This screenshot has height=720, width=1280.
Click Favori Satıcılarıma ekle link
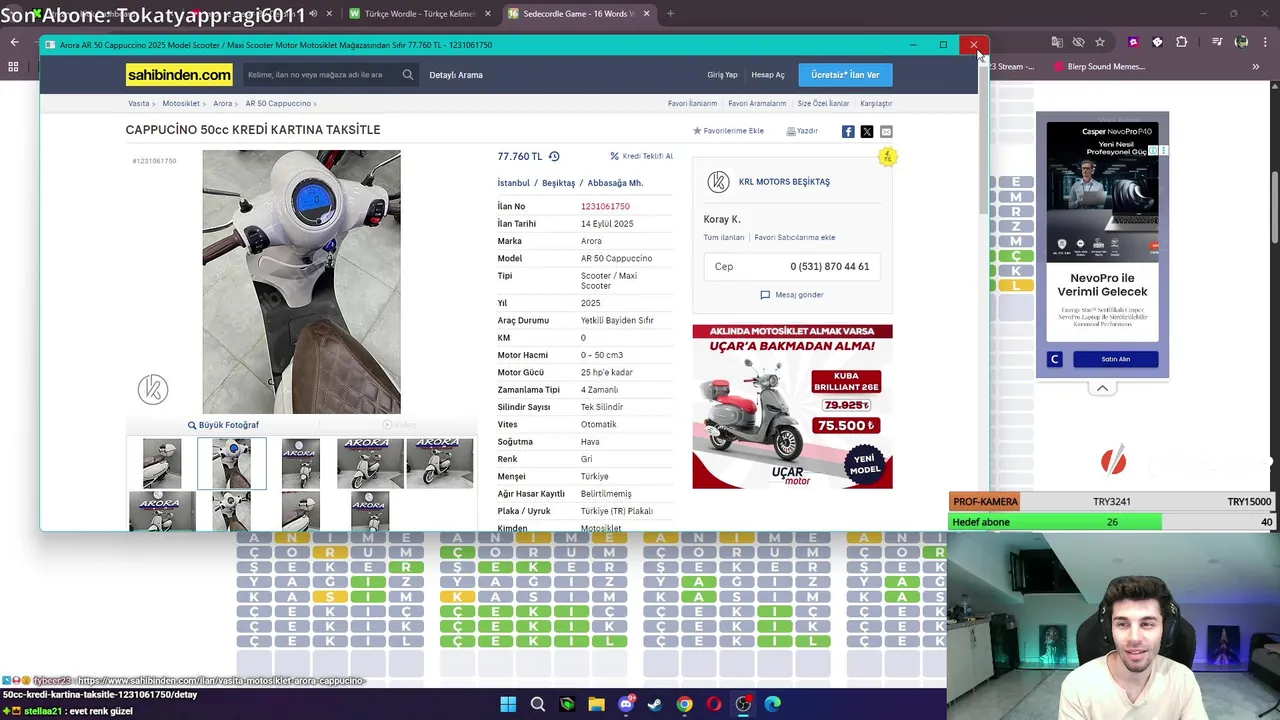795,238
